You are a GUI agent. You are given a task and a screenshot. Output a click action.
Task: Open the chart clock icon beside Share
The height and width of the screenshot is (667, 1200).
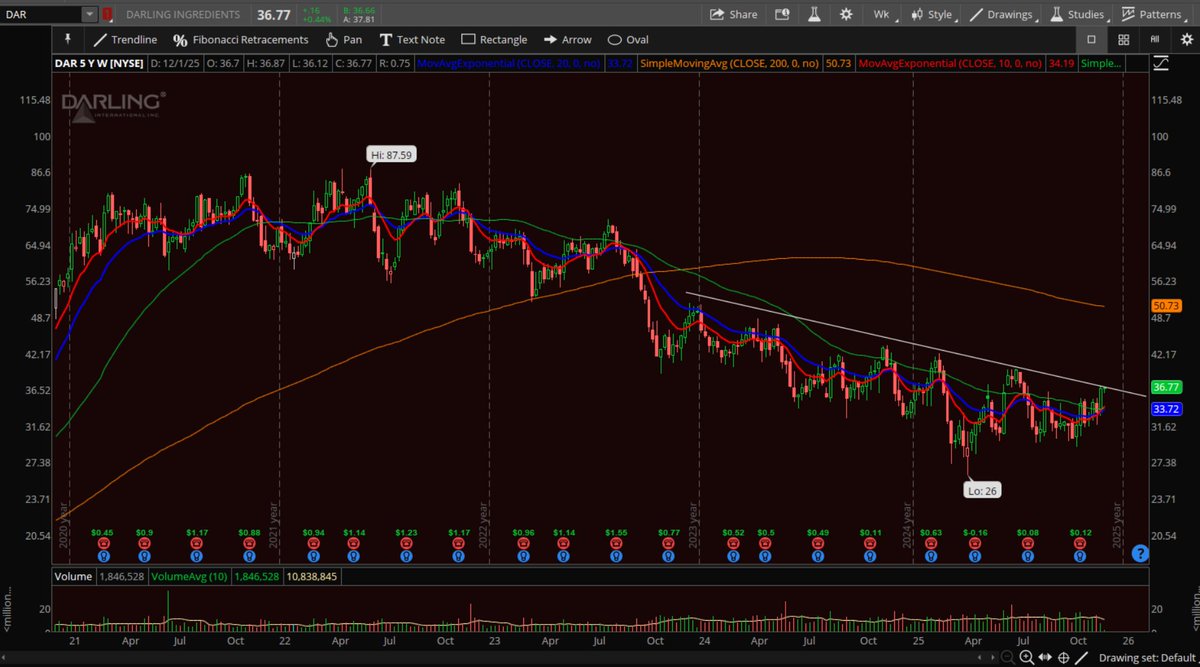(782, 14)
